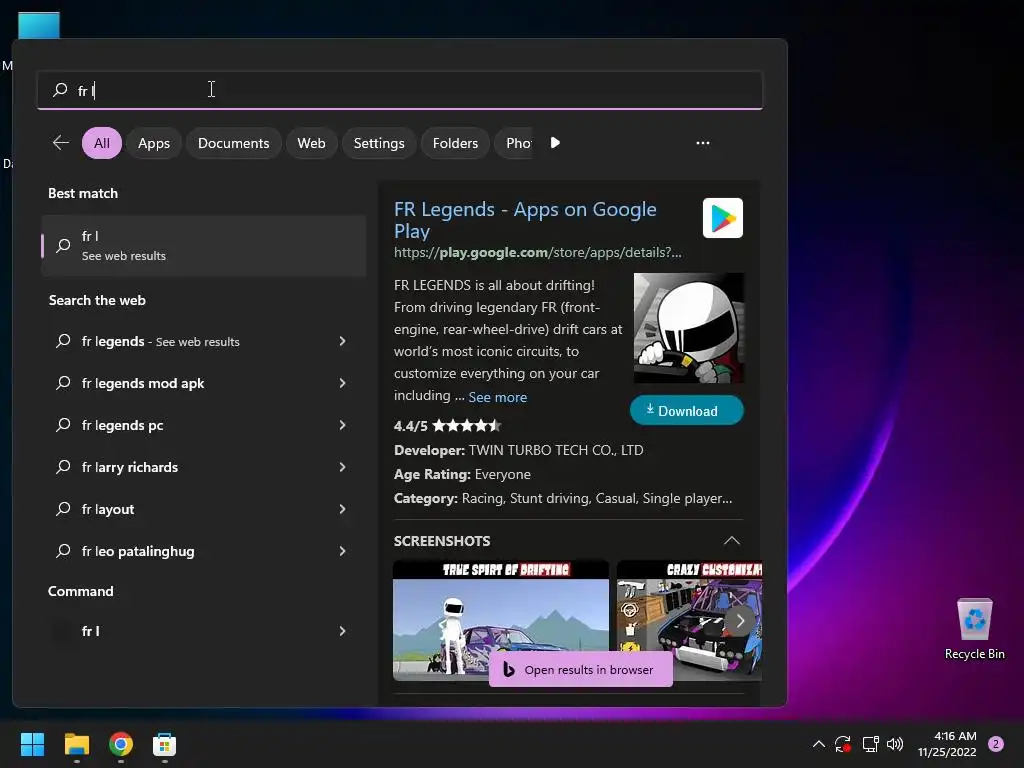
Task: Click See more in description
Action: click(x=498, y=397)
